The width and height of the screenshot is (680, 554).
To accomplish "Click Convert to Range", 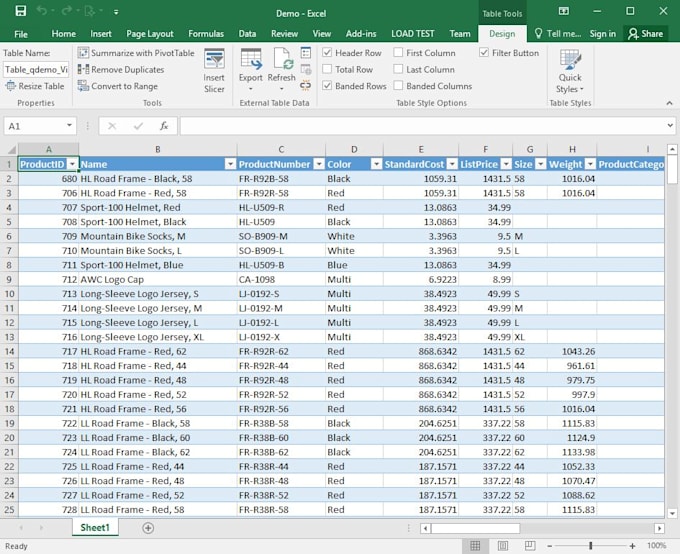I will coord(118,86).
